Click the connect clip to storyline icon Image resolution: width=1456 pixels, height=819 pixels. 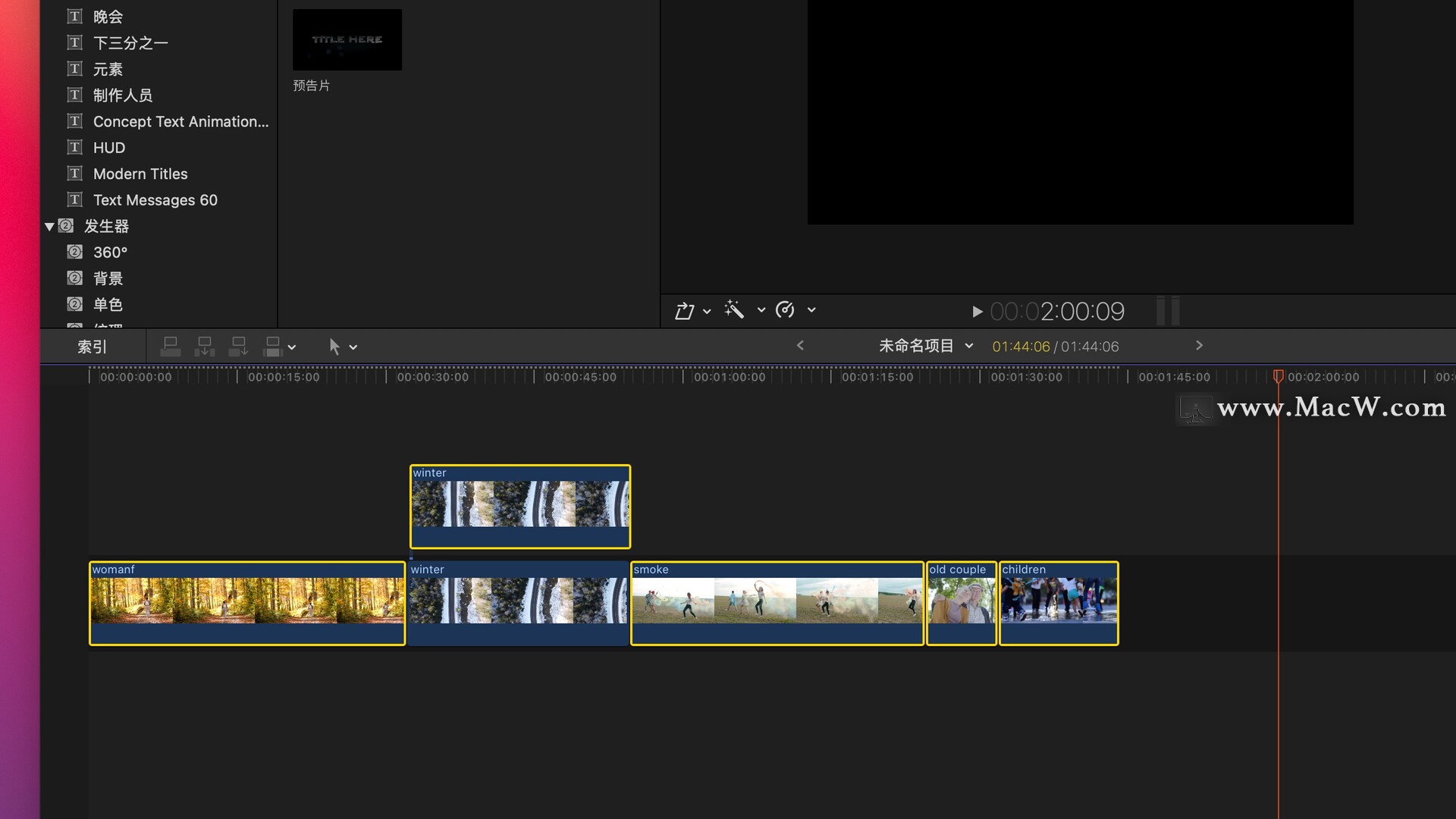171,347
